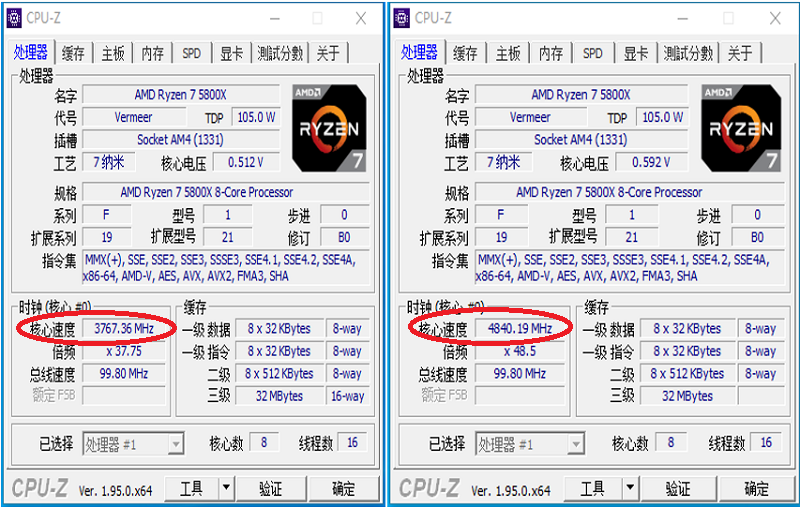Click 8 x 512 KBytes L2 in left window
Image resolution: width=800 pixels, height=508 pixels.
[279, 373]
